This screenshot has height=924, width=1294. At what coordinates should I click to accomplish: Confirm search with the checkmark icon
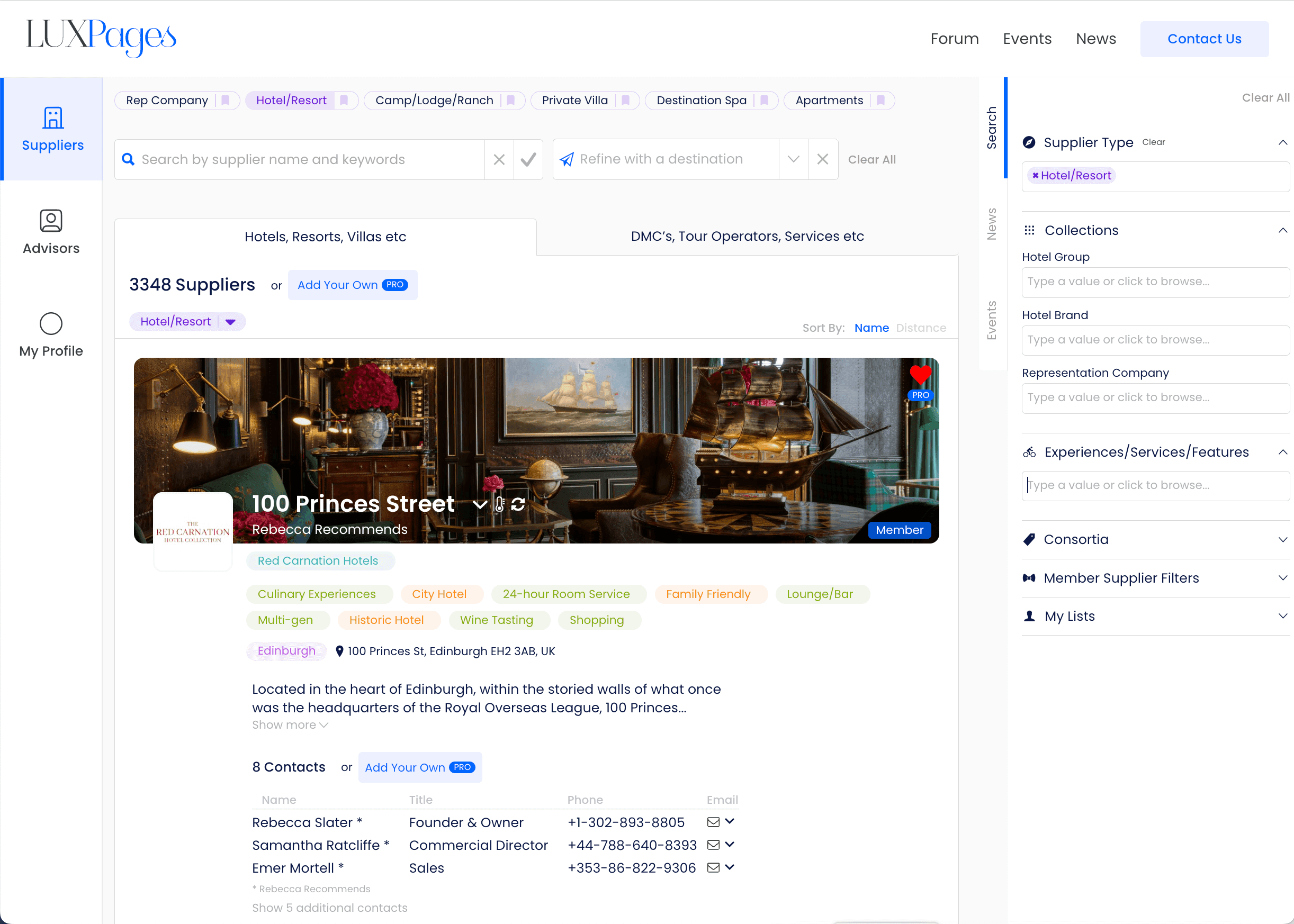point(528,159)
